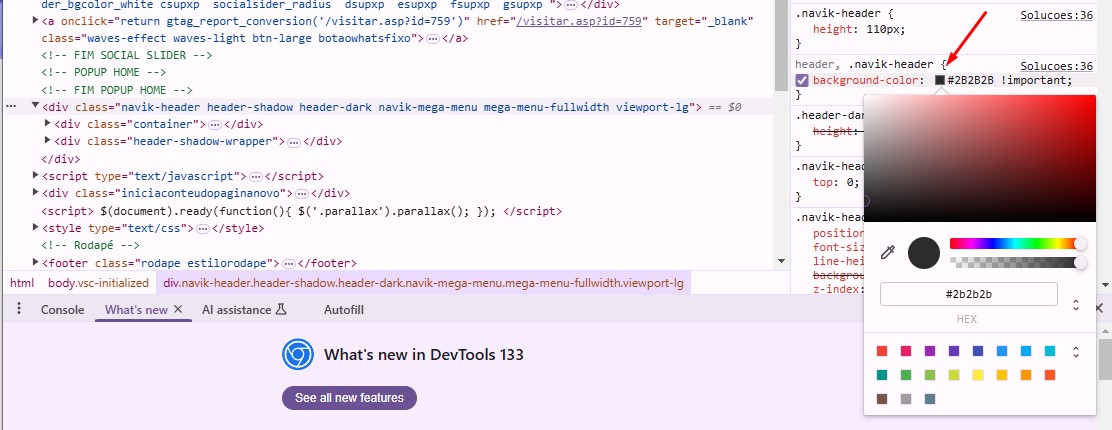Expand the div class container node
Viewport: 1112px width, 430px height.
coord(48,124)
